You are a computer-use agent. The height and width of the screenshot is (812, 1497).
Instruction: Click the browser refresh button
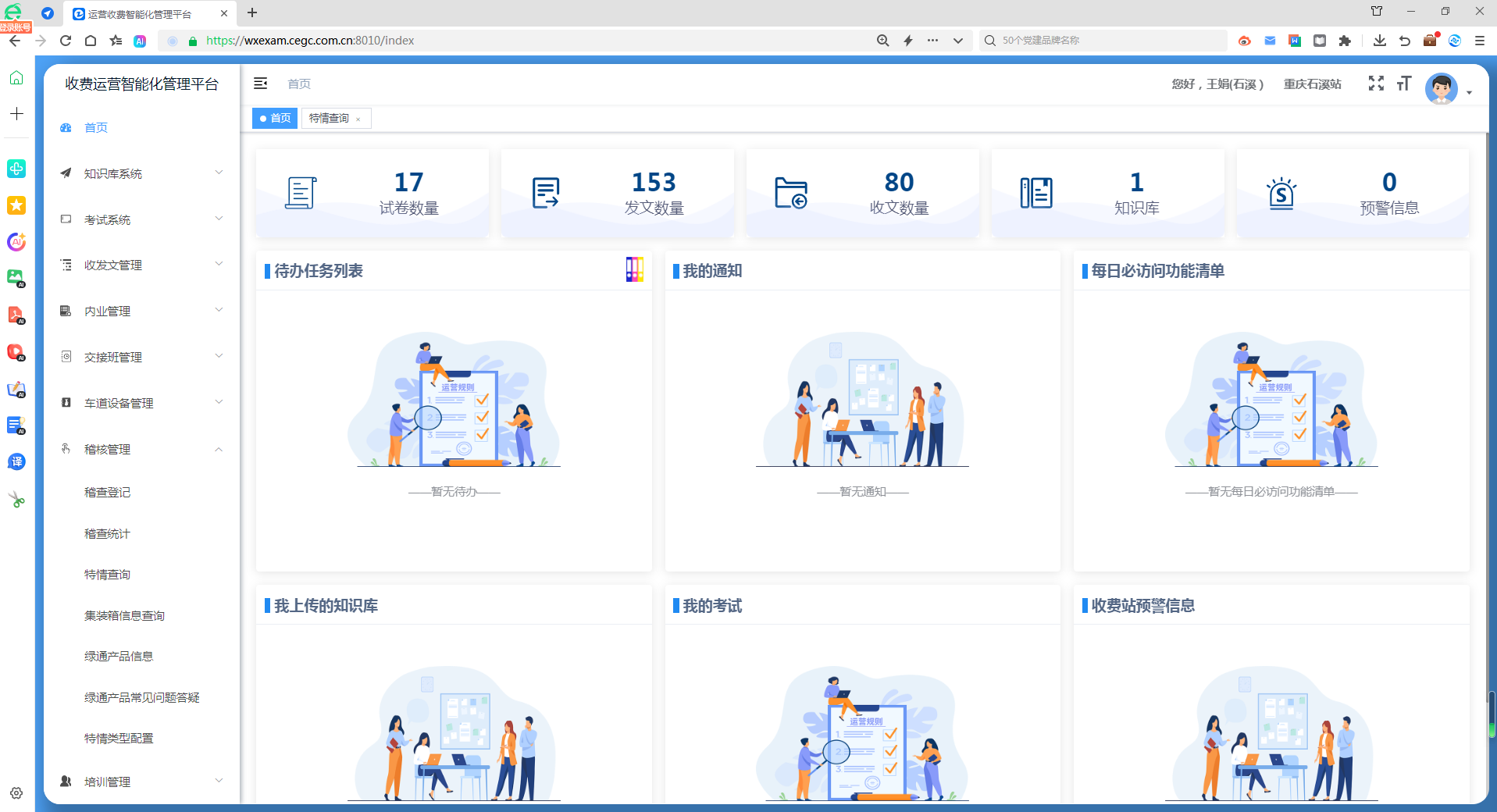66,41
